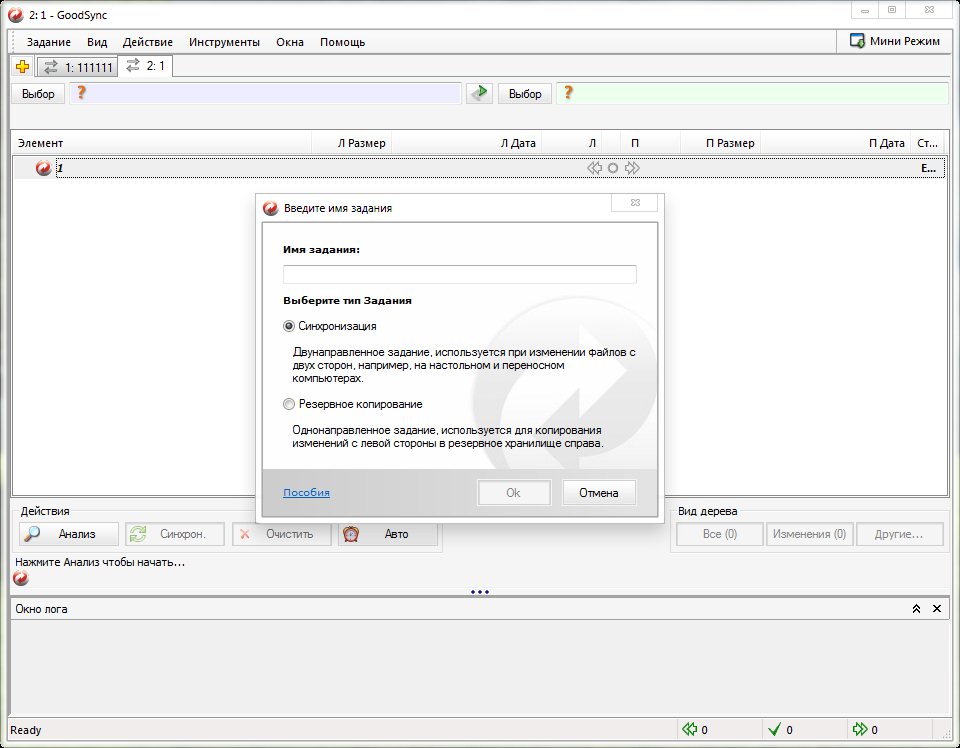This screenshot has width=960, height=748.
Task: Click the left folder question mark icon
Action: pyautogui.click(x=82, y=93)
